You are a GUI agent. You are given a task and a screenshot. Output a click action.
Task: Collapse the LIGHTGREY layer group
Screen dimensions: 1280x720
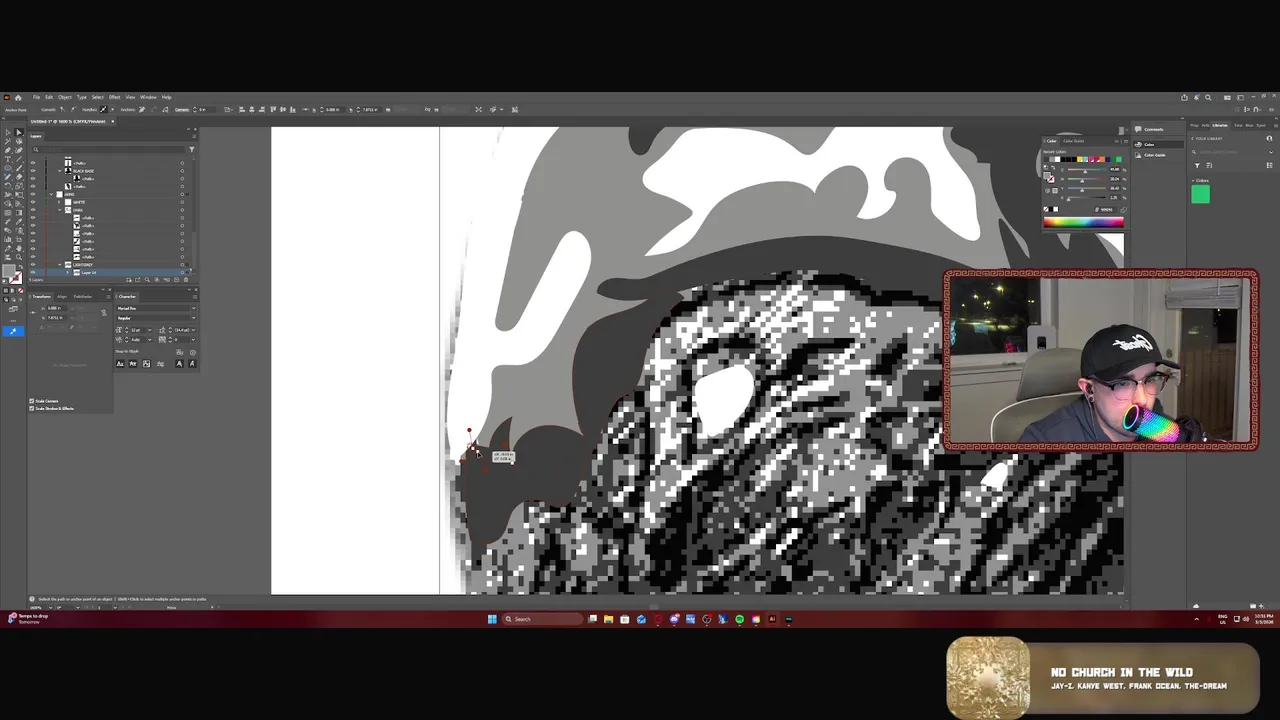pos(59,265)
